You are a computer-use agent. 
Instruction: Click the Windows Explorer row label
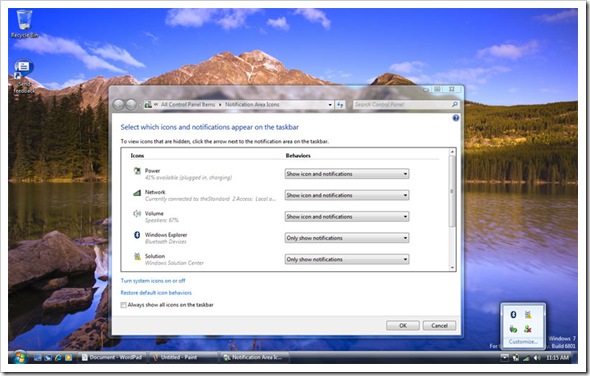point(166,235)
